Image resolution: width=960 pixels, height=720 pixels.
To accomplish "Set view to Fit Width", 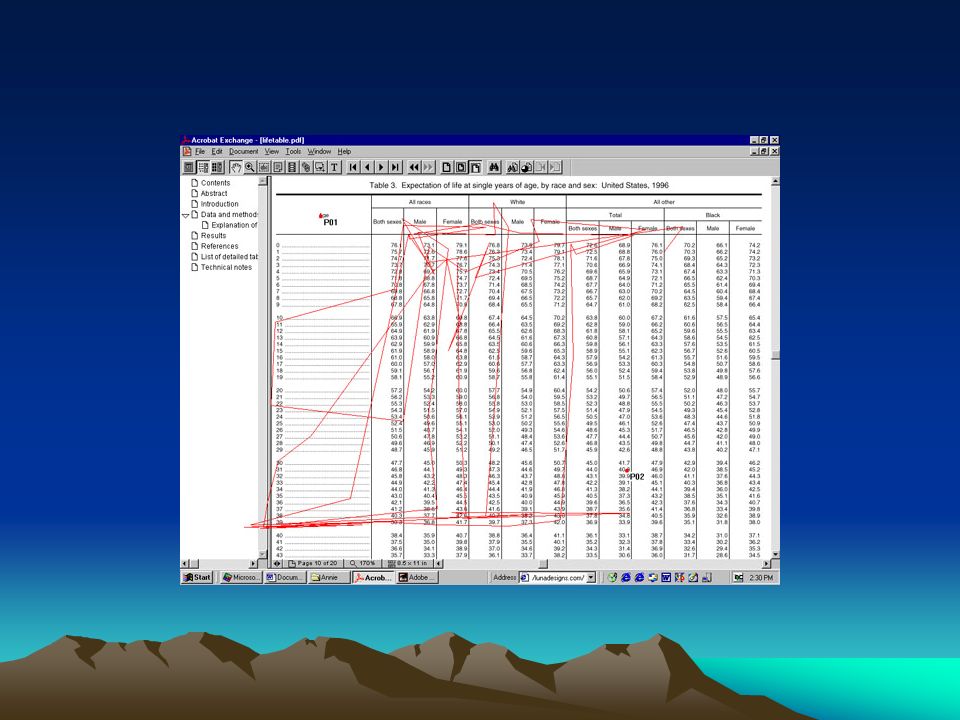I will click(x=475, y=167).
